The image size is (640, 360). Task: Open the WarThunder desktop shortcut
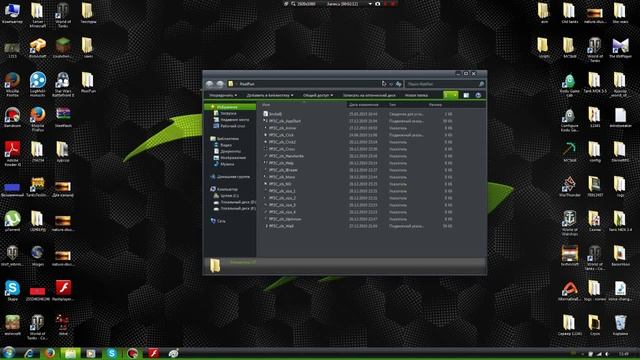click(569, 187)
